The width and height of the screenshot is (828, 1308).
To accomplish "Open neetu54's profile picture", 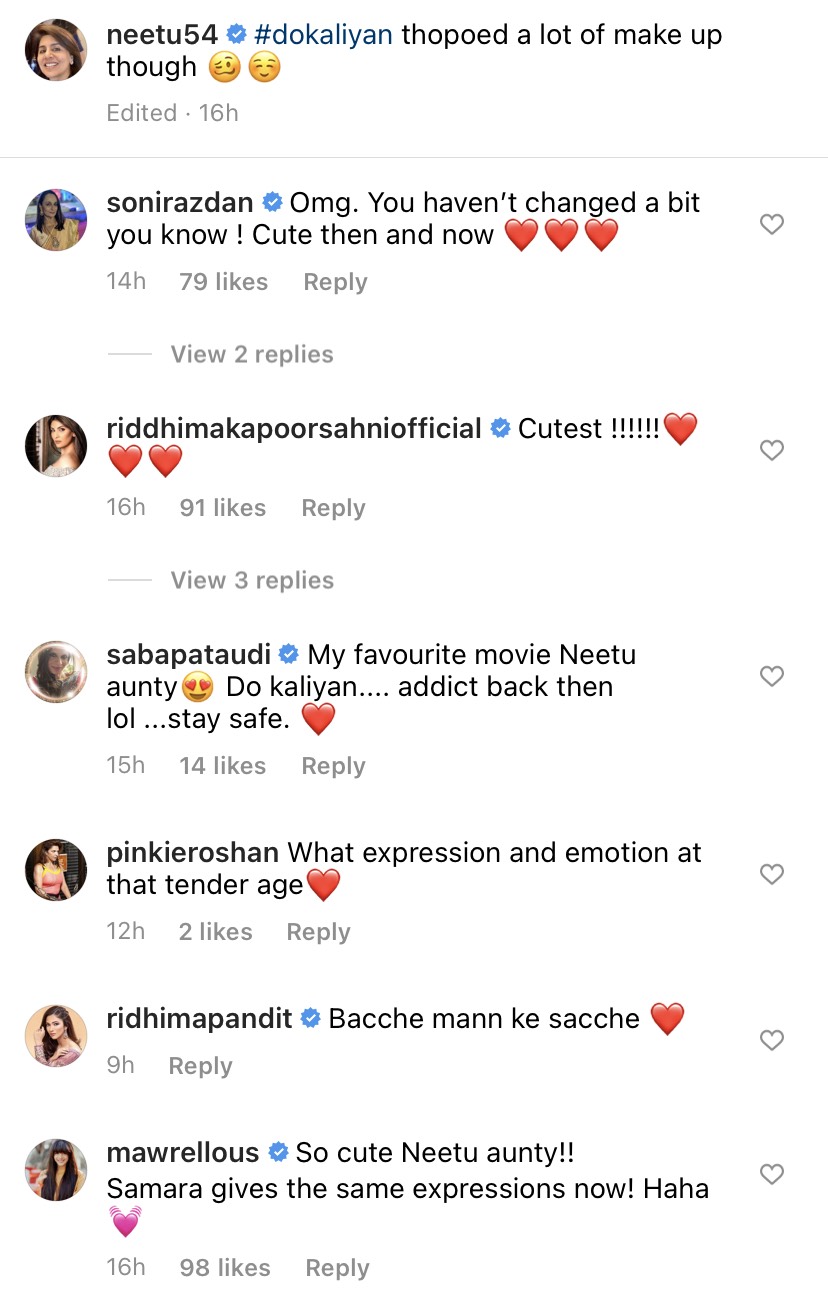I will [x=56, y=50].
